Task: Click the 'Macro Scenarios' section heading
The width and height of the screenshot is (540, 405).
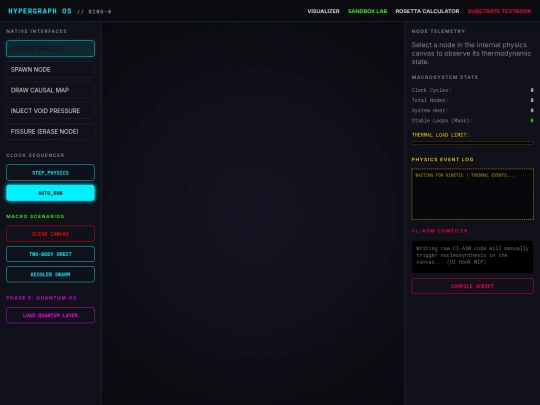Action: pos(35,216)
